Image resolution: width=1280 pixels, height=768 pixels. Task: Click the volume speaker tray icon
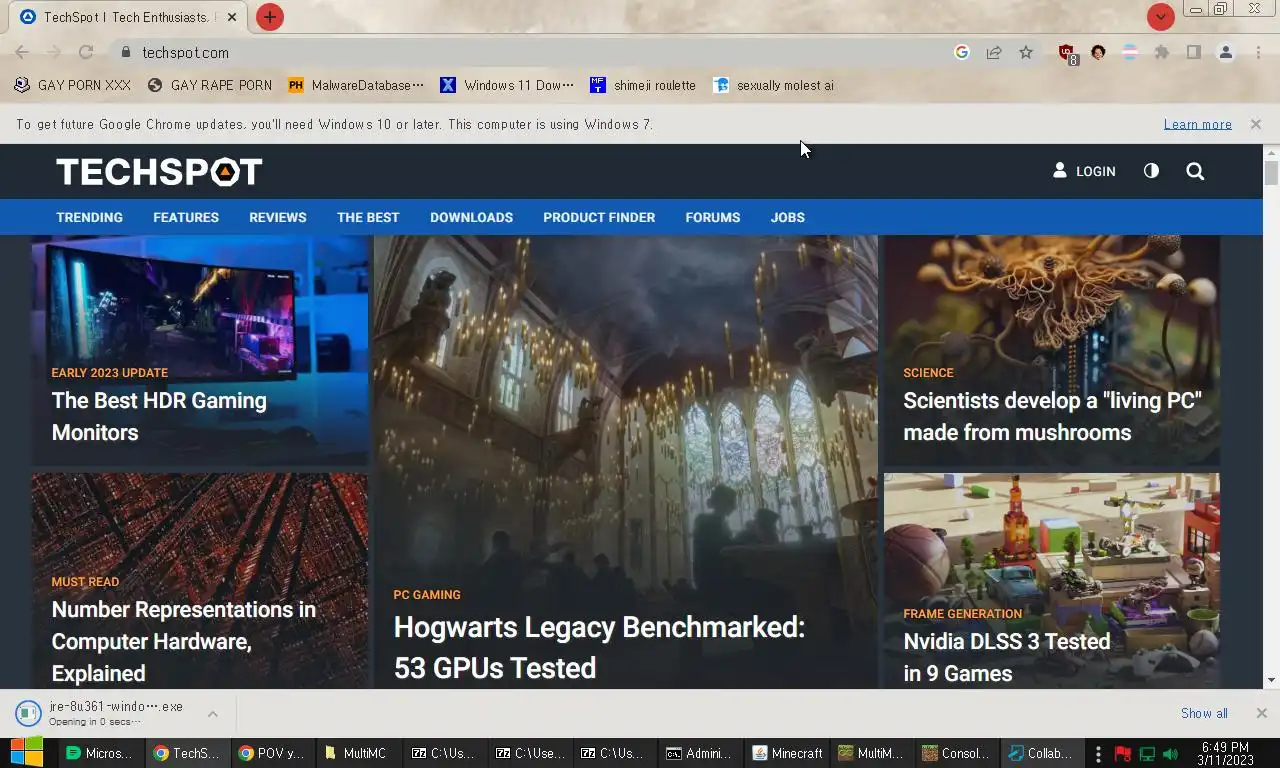[x=1170, y=753]
